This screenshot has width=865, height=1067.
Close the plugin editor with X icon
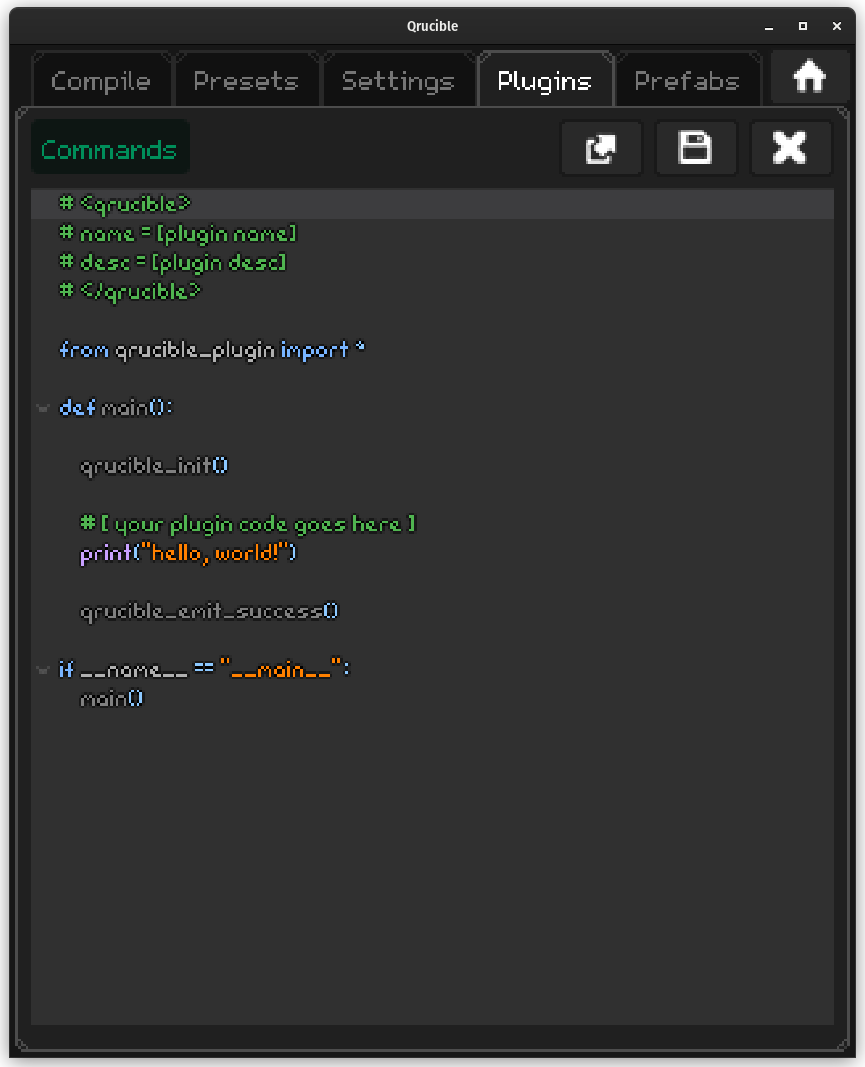790,149
